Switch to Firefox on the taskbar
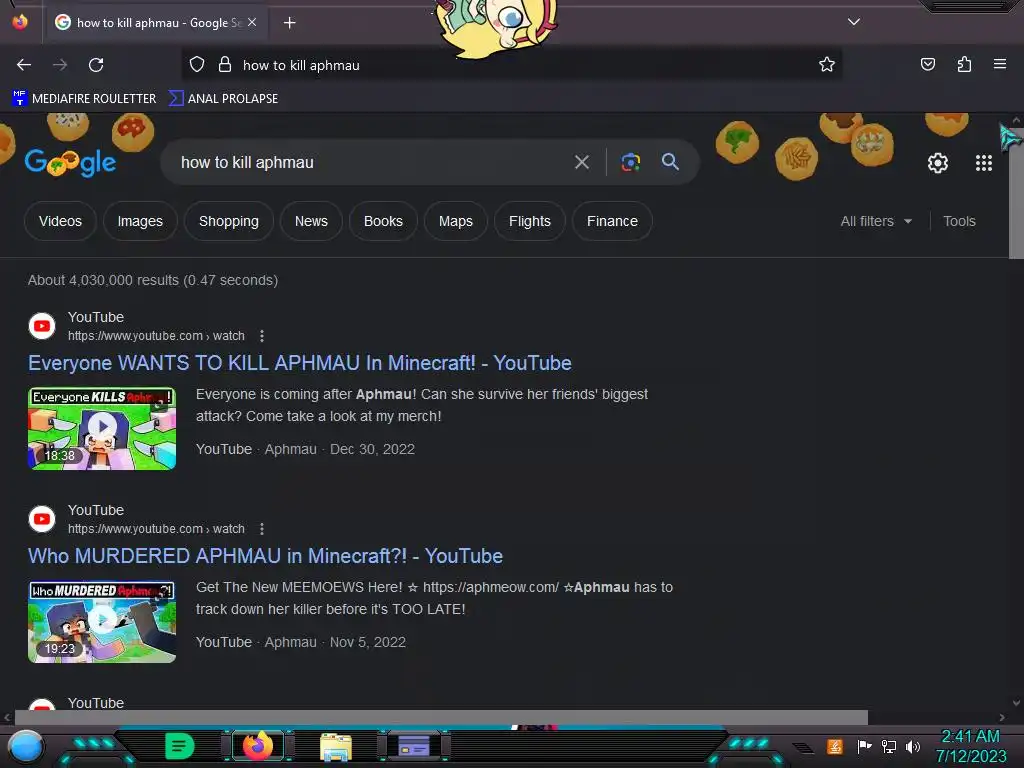The height and width of the screenshot is (768, 1024). [258, 746]
